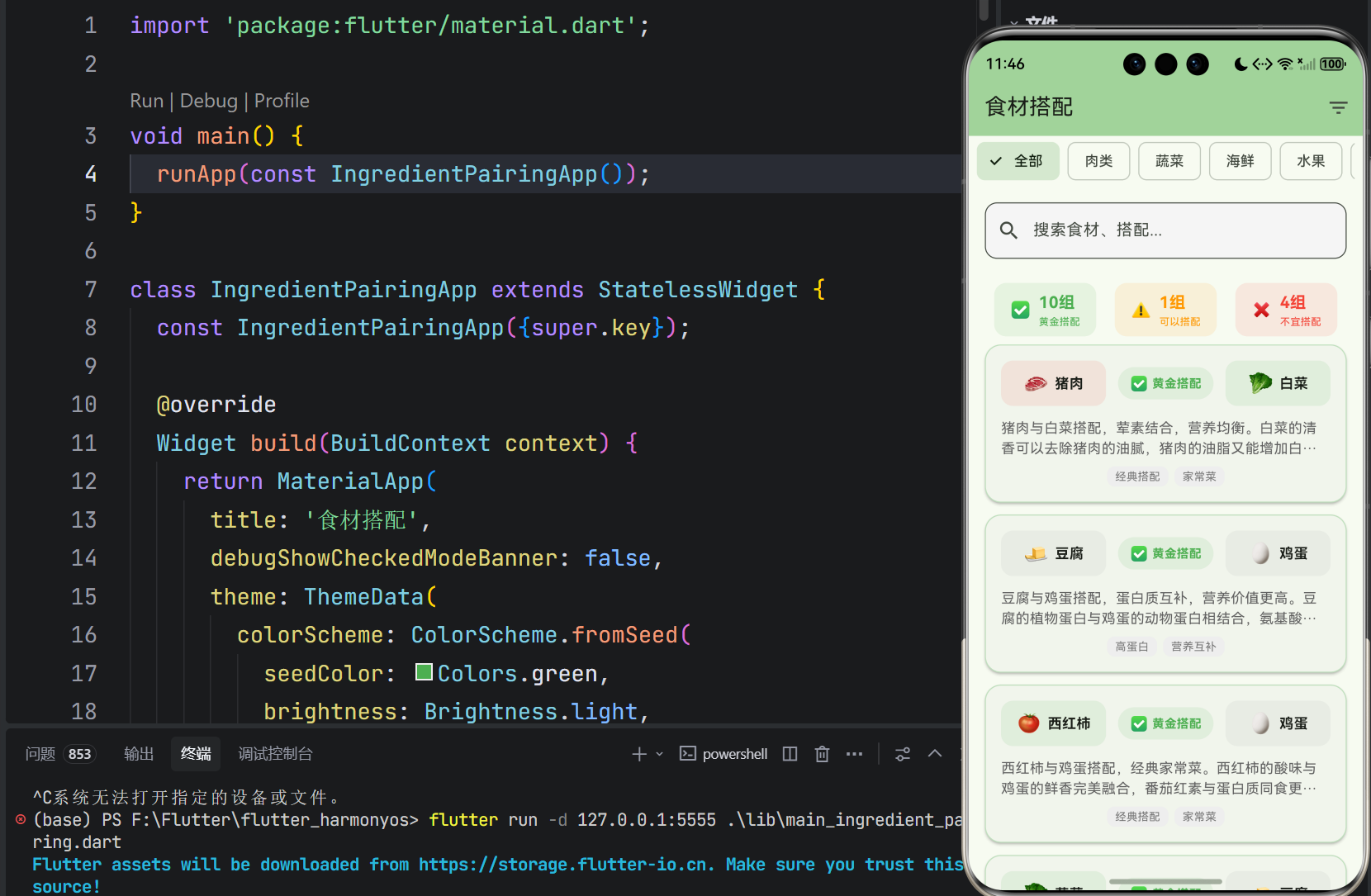The height and width of the screenshot is (896, 1371).
Task: Click the Profile code lens above main
Action: [x=282, y=101]
